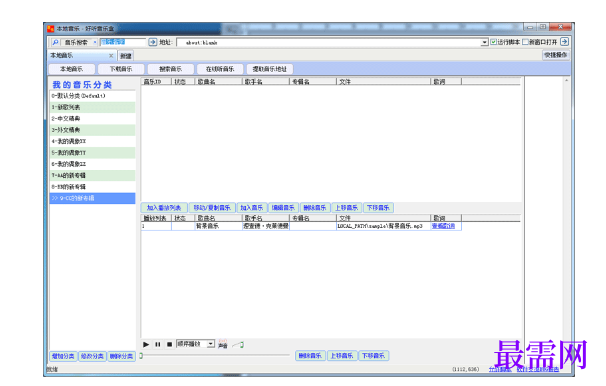Click 下移音乐 above the playlist table
606x386 pixels.
point(378,208)
